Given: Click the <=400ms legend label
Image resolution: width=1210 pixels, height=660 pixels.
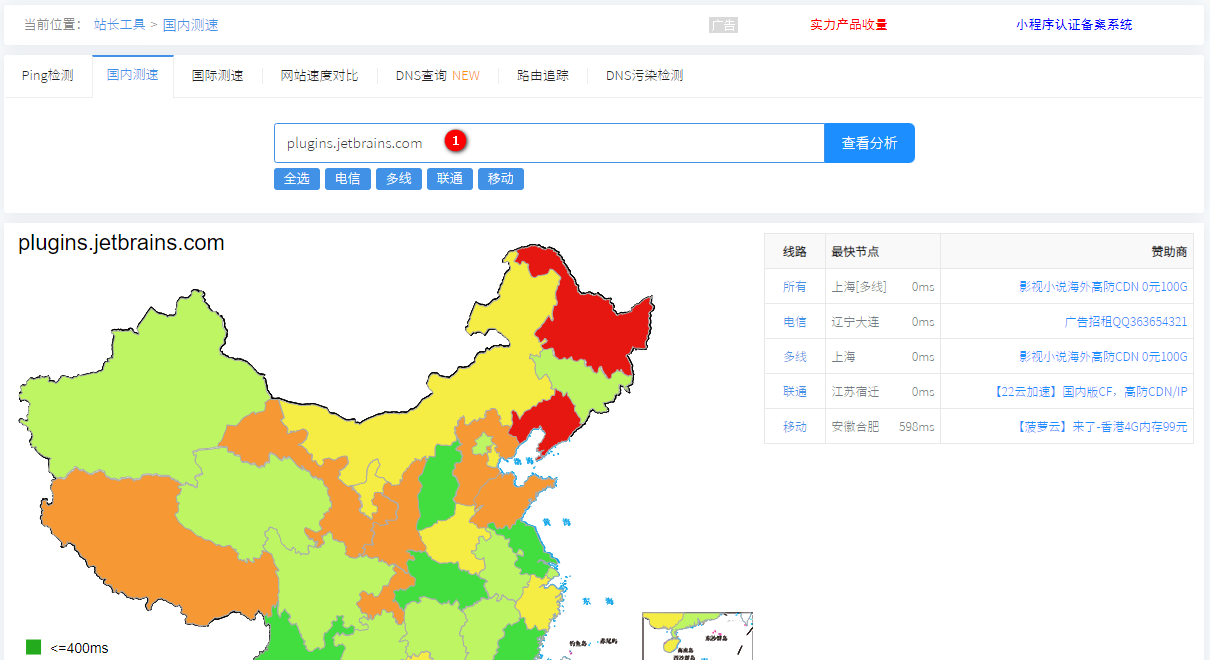Looking at the screenshot, I should [79, 648].
